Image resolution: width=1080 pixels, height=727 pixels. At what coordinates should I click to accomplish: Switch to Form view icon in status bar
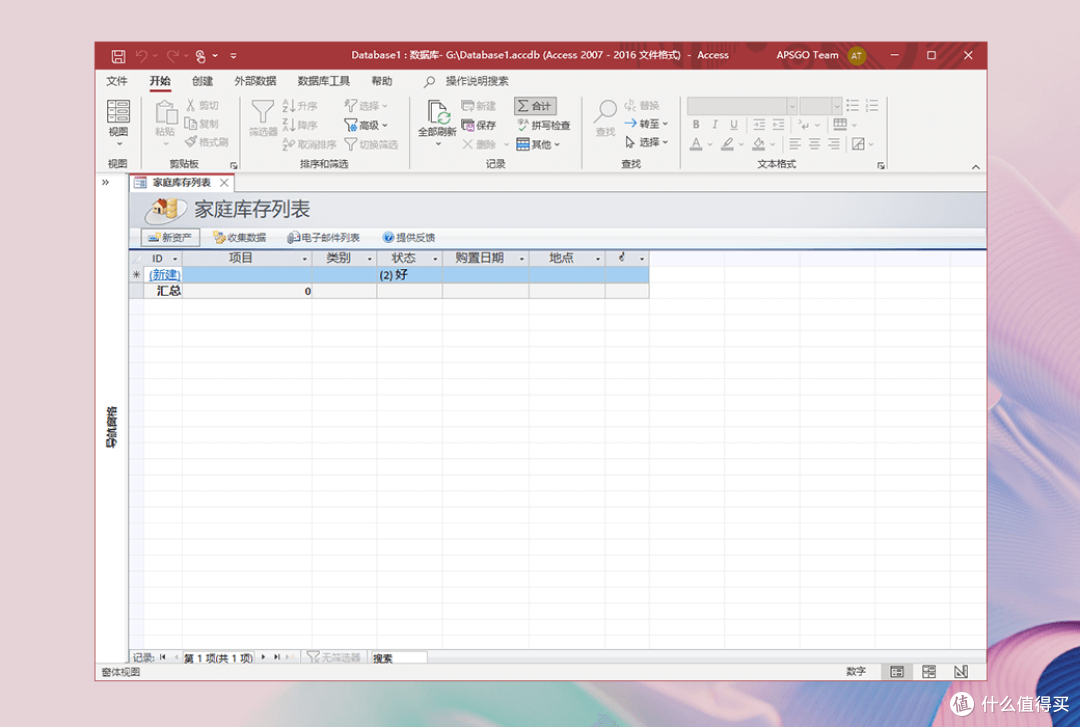(x=897, y=672)
